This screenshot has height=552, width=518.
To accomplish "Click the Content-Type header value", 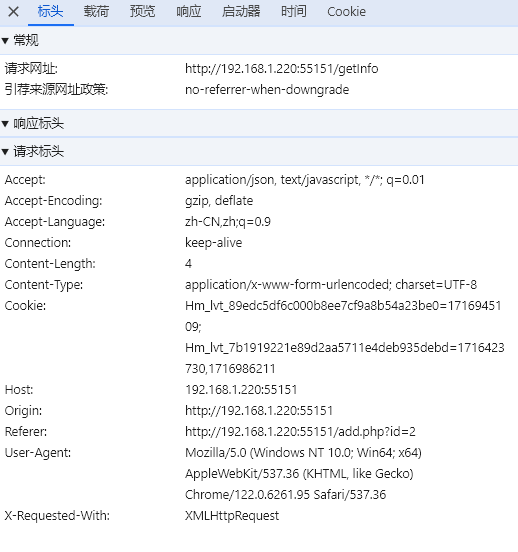I will (x=331, y=284).
